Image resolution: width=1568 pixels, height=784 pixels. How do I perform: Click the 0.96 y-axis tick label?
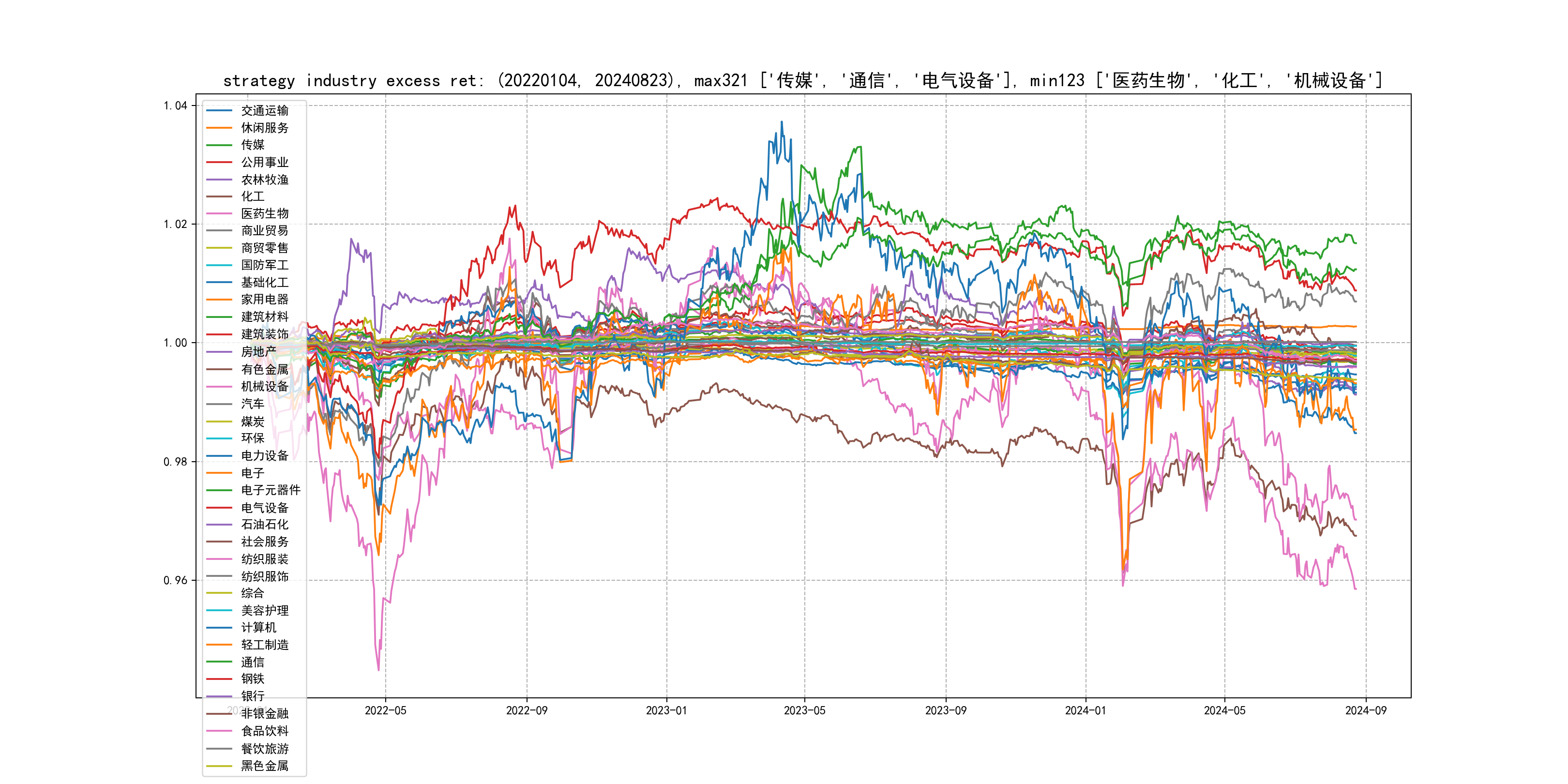(175, 580)
